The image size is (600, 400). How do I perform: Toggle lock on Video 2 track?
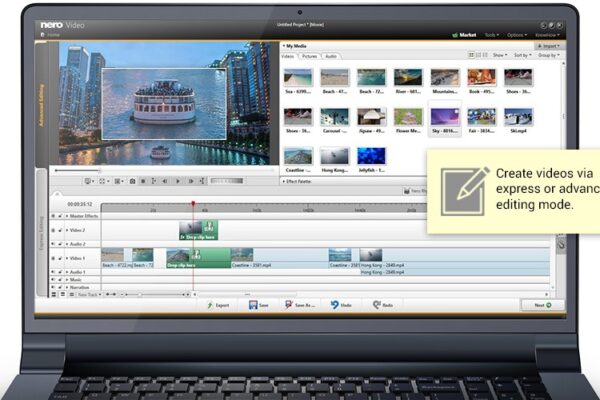click(x=60, y=230)
